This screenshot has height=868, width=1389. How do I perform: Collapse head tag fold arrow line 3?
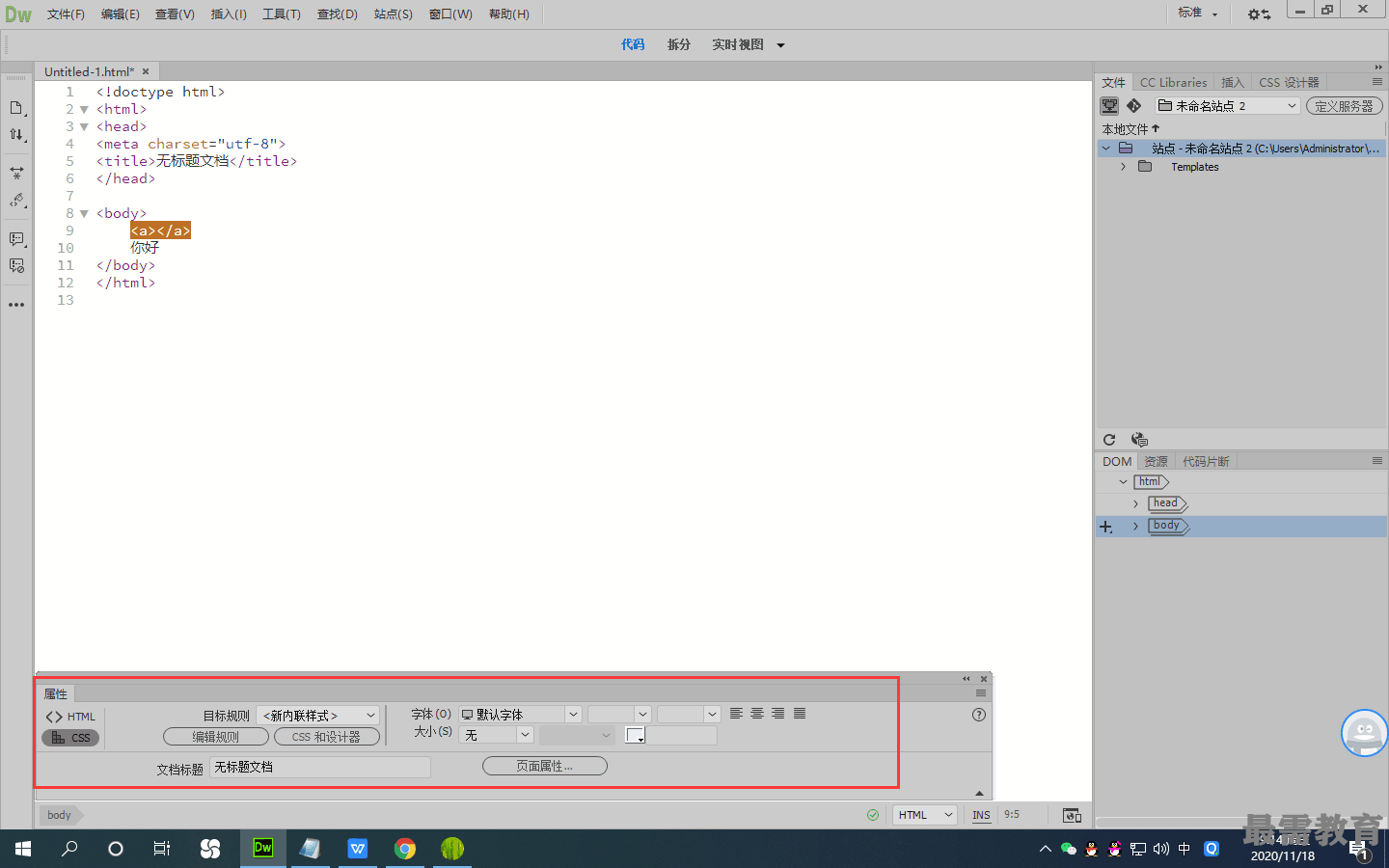pyautogui.click(x=84, y=127)
